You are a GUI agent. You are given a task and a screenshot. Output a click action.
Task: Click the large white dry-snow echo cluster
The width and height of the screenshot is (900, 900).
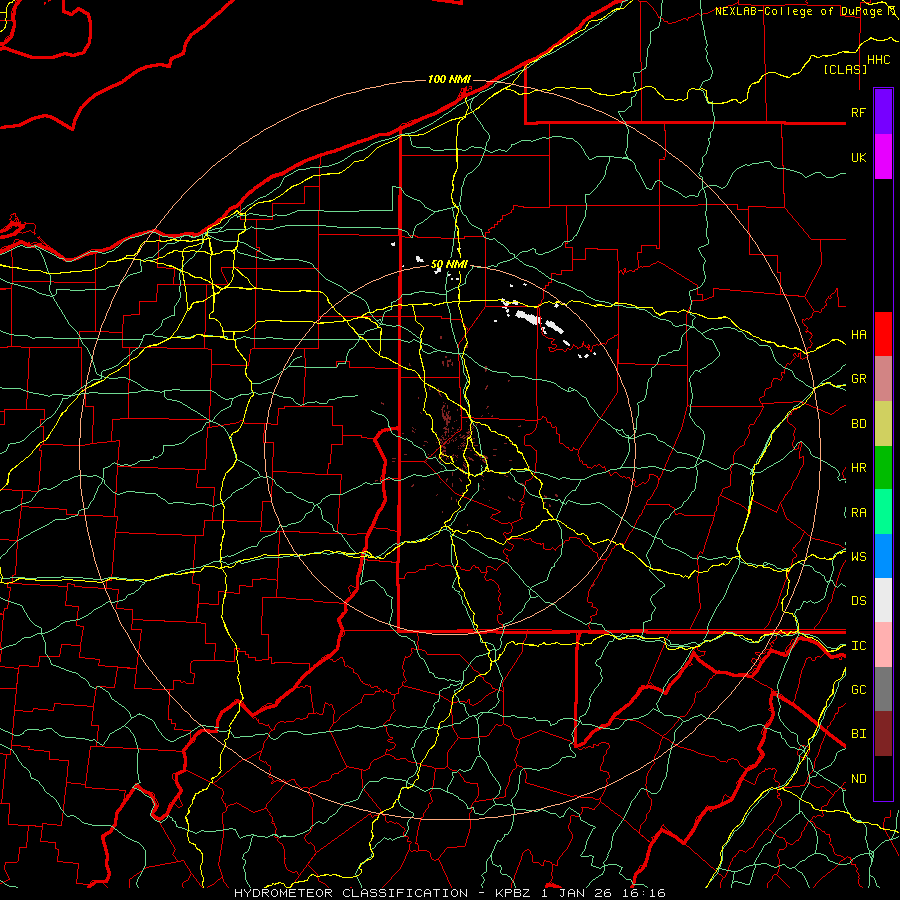[528, 316]
